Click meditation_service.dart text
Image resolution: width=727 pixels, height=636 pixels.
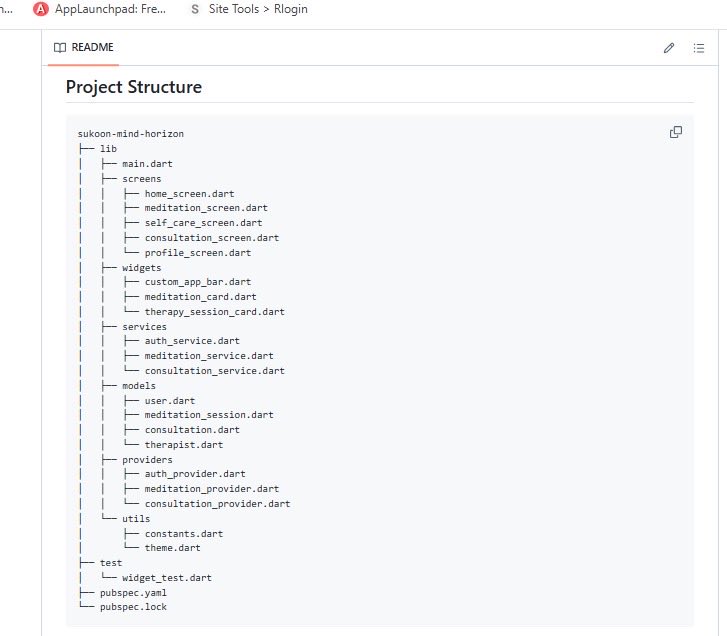point(209,356)
